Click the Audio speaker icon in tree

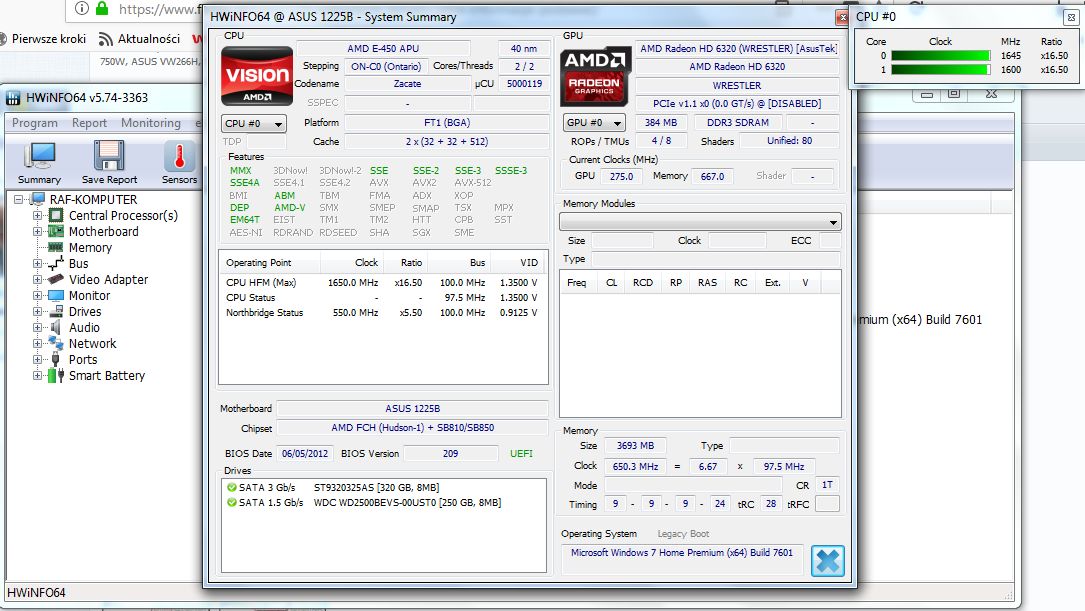point(56,327)
